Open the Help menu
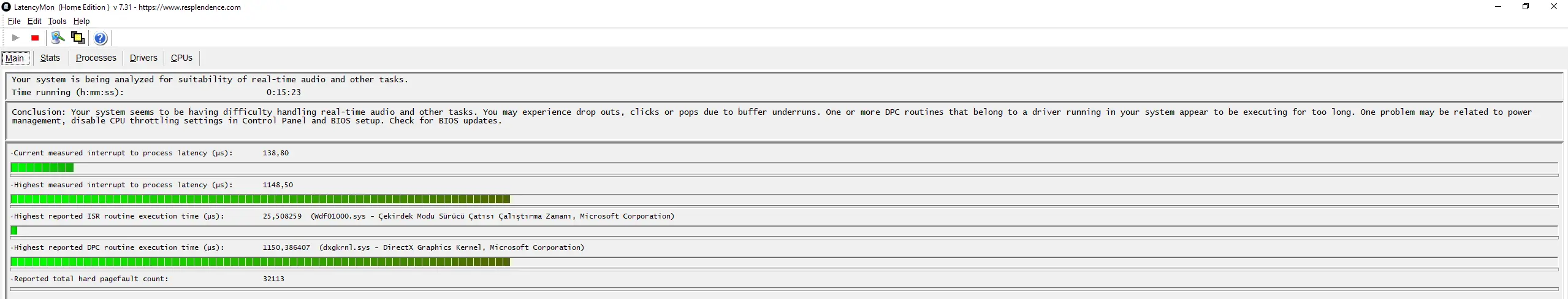1568x299 pixels. tap(82, 21)
